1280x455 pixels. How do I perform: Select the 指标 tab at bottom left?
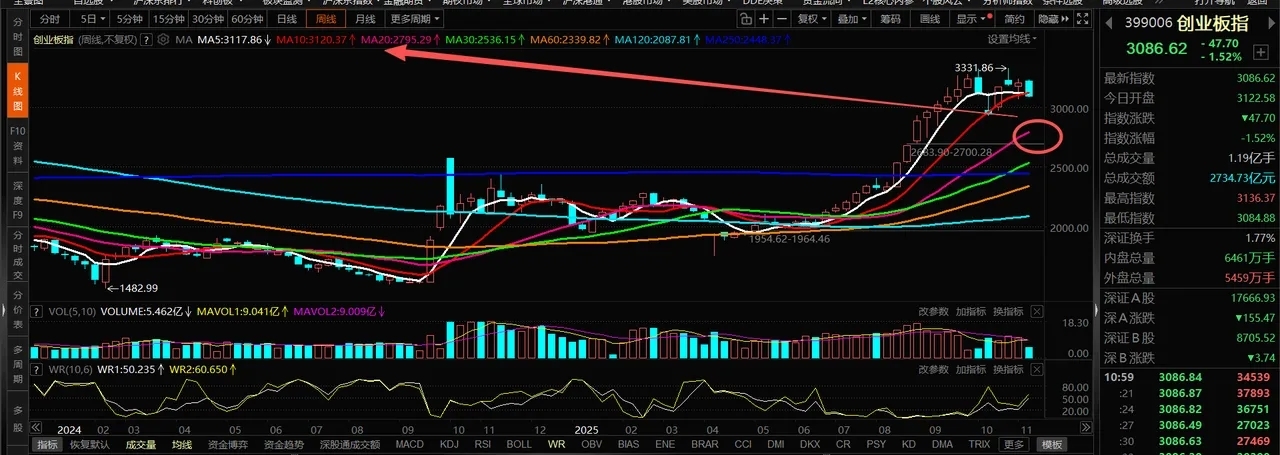pyautogui.click(x=47, y=444)
